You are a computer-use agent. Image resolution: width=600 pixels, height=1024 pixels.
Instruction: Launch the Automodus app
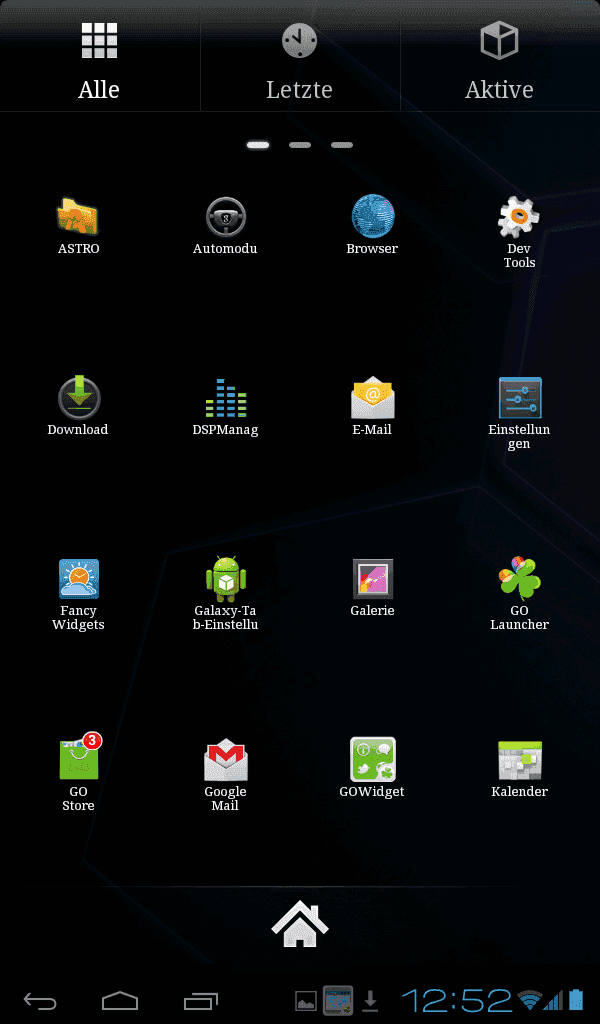click(x=225, y=217)
